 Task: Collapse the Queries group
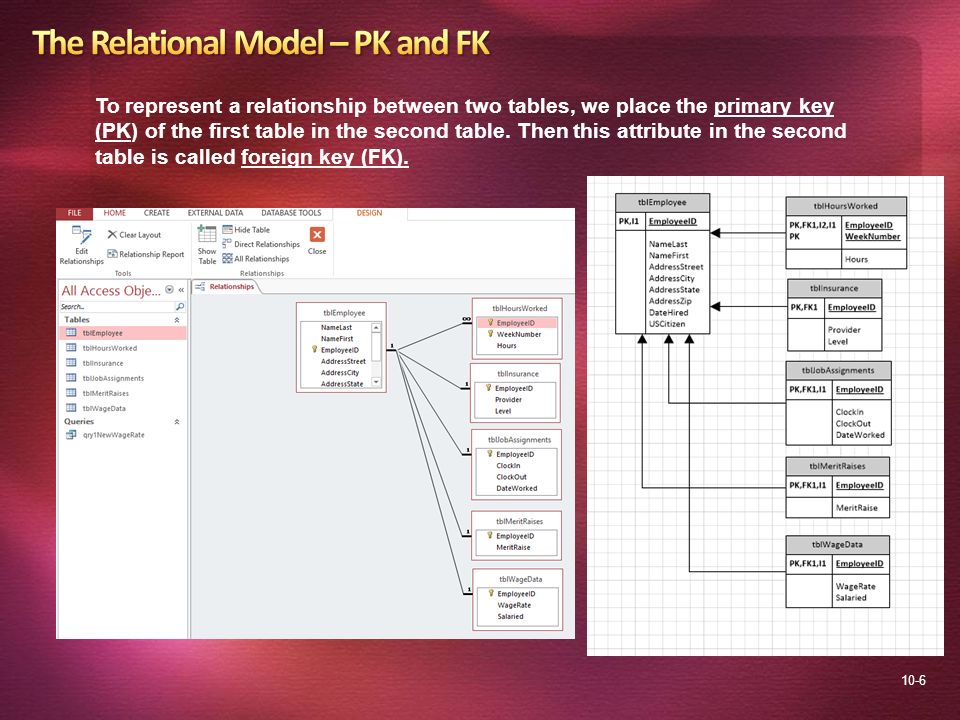(177, 422)
